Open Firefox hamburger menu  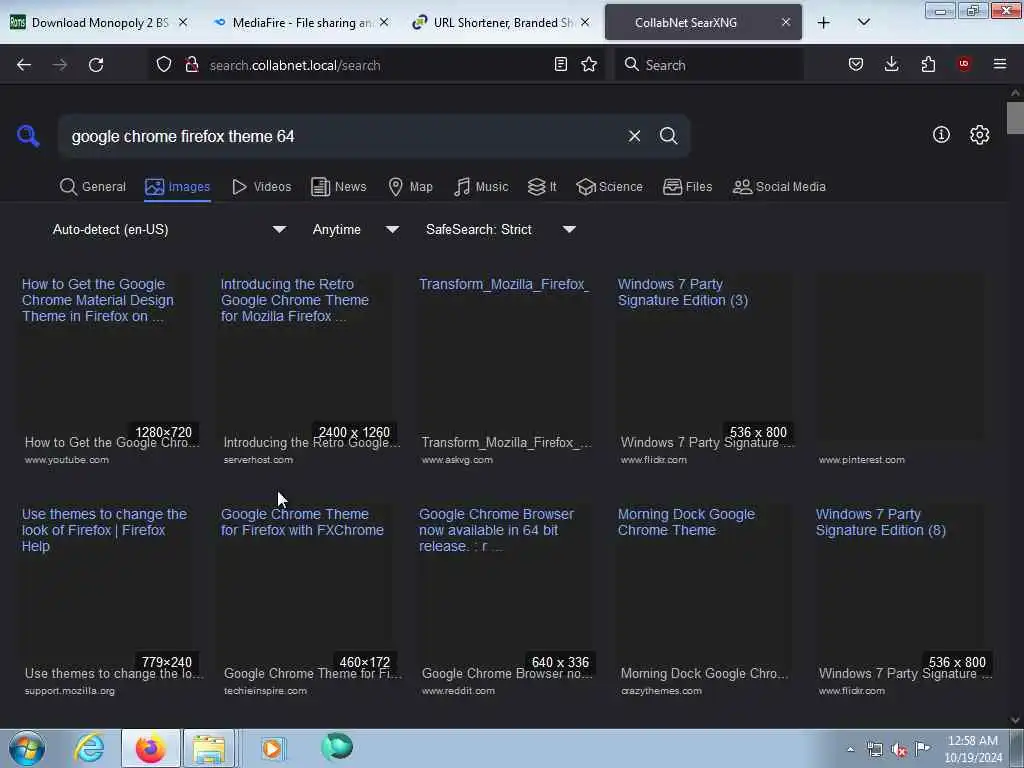click(1000, 65)
